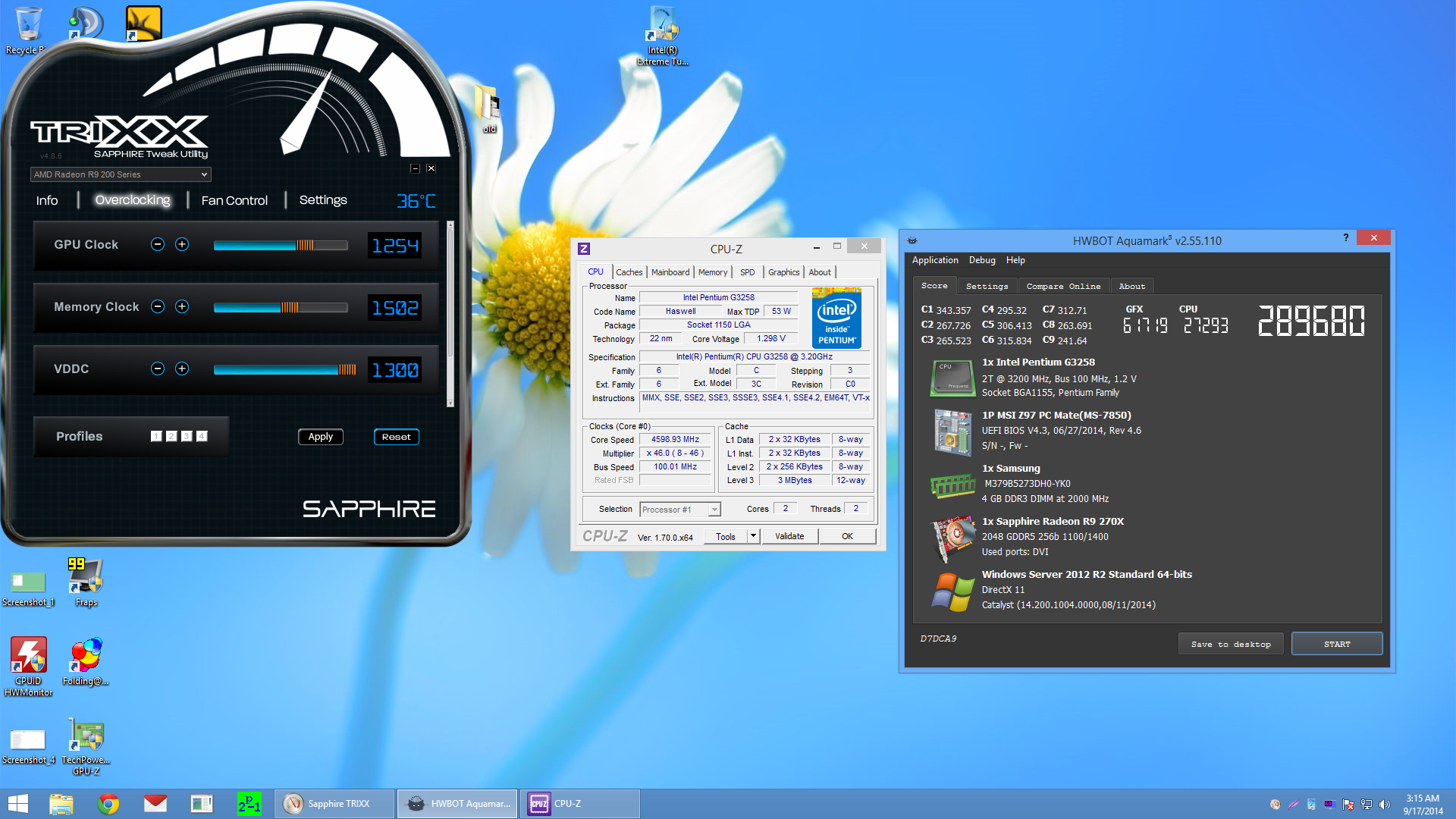
Task: Open Graphics tab in CPU-Z
Action: pos(783,272)
